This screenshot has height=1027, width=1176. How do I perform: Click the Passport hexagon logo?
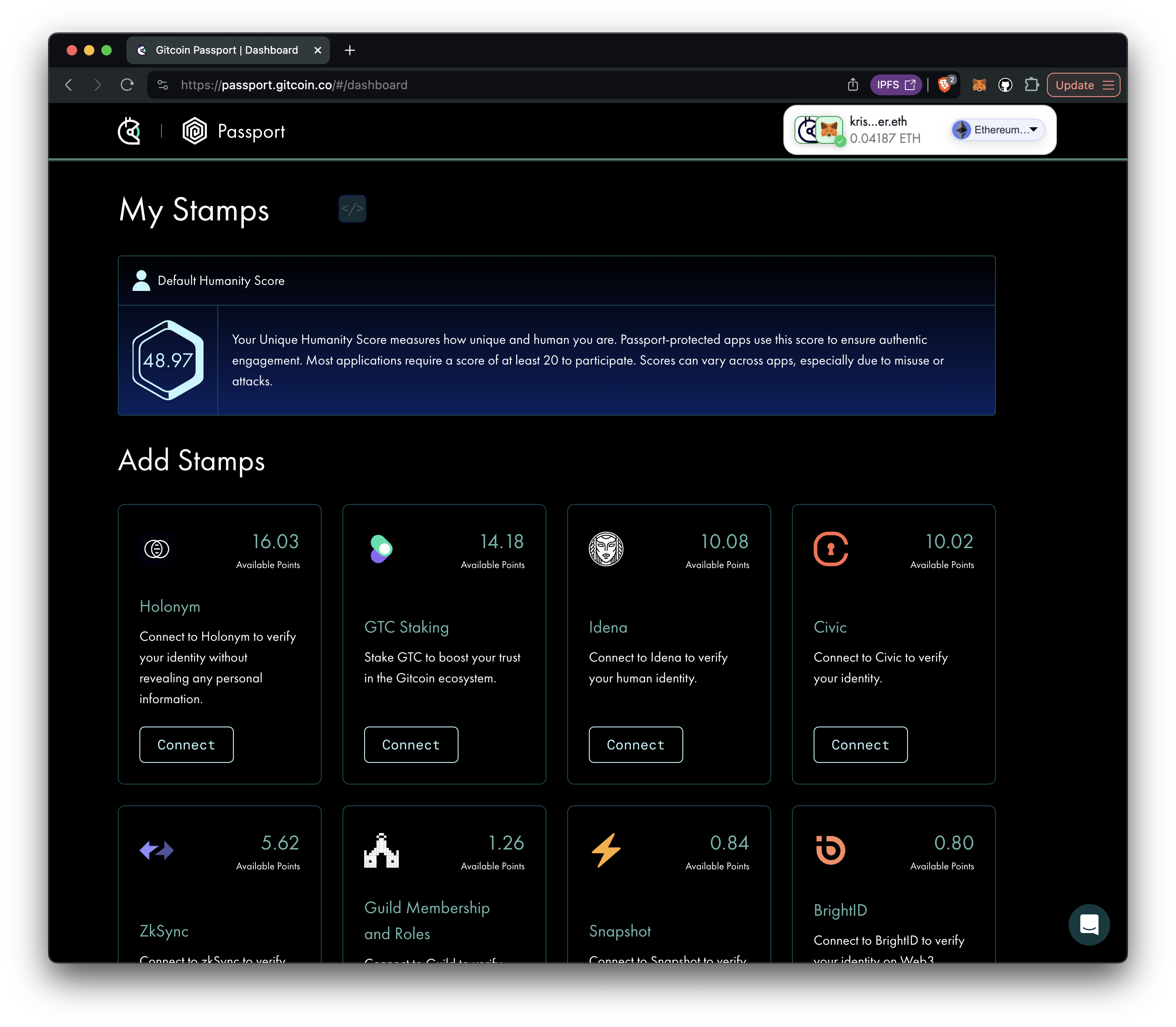[195, 131]
